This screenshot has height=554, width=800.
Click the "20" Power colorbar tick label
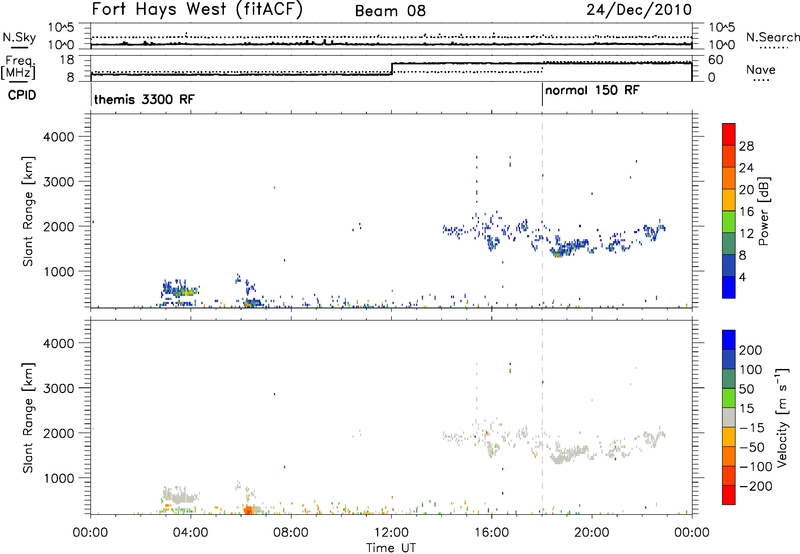746,190
